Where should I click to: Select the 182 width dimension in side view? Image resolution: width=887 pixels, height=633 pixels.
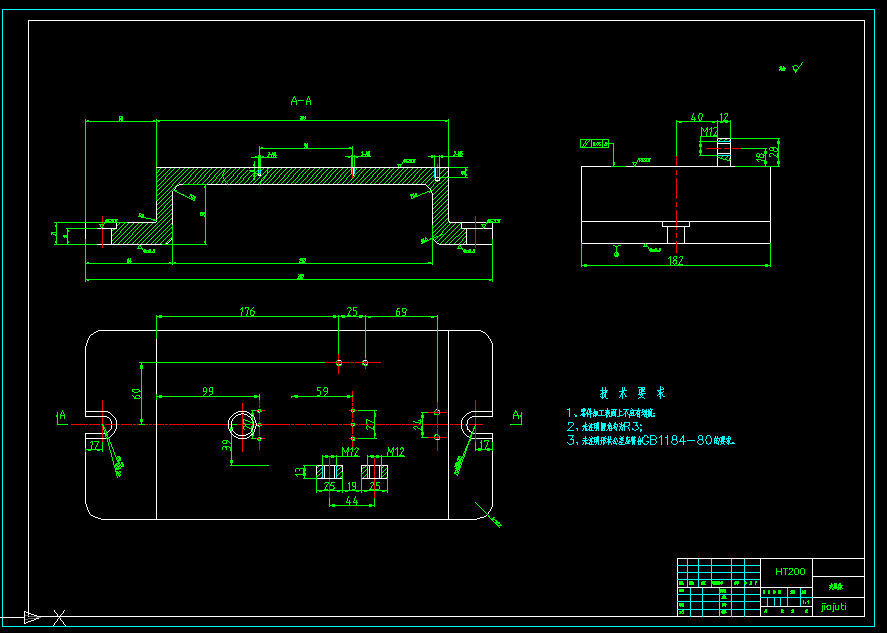(675, 261)
